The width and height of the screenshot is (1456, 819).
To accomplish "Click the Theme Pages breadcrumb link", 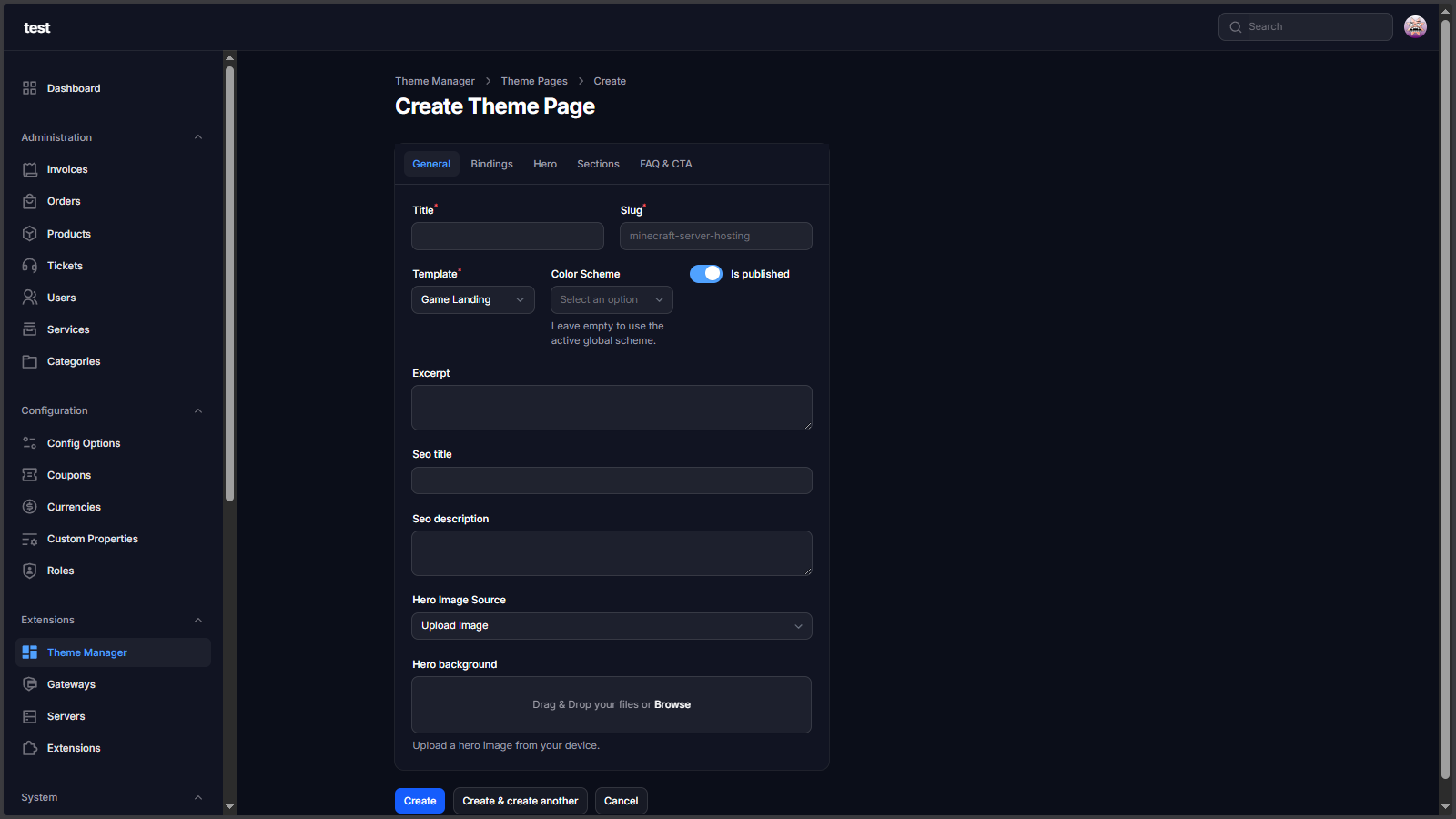I will (533, 81).
